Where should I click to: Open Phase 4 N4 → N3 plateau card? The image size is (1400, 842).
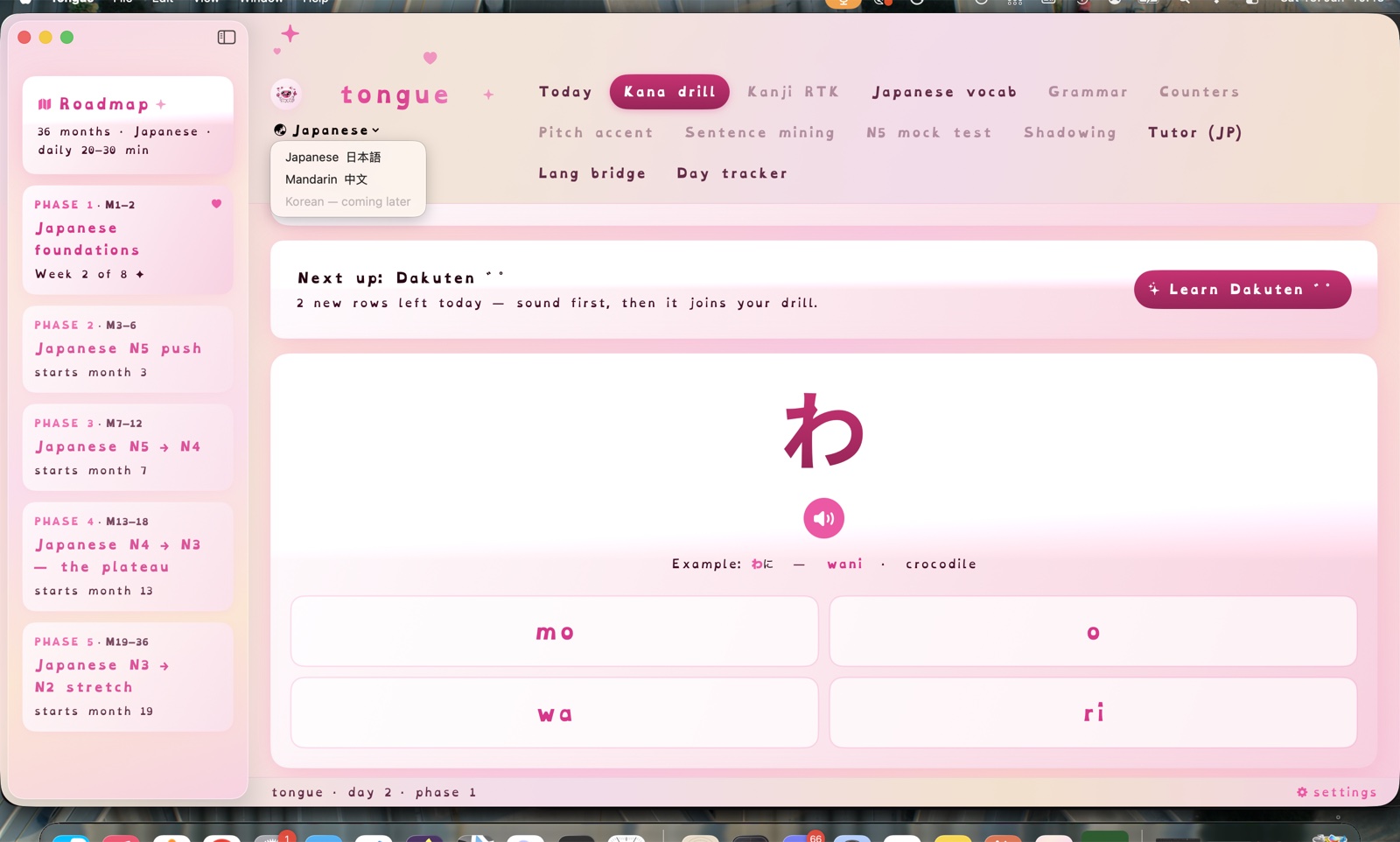pyautogui.click(x=128, y=557)
